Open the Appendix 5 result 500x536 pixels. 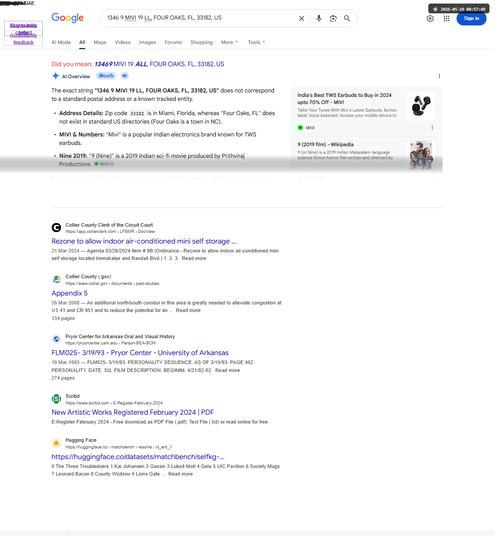tap(69, 293)
